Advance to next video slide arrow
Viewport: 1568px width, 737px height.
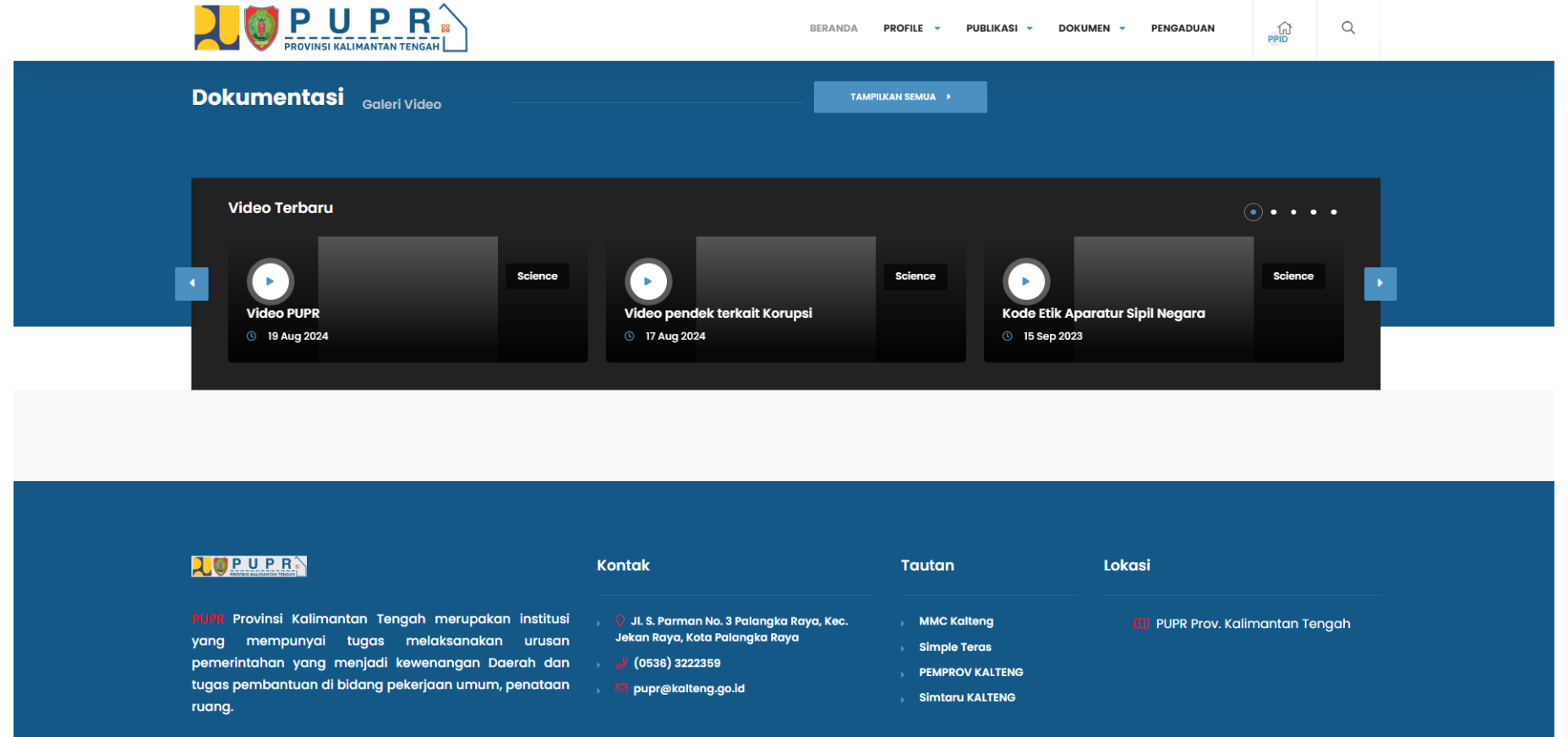1380,284
